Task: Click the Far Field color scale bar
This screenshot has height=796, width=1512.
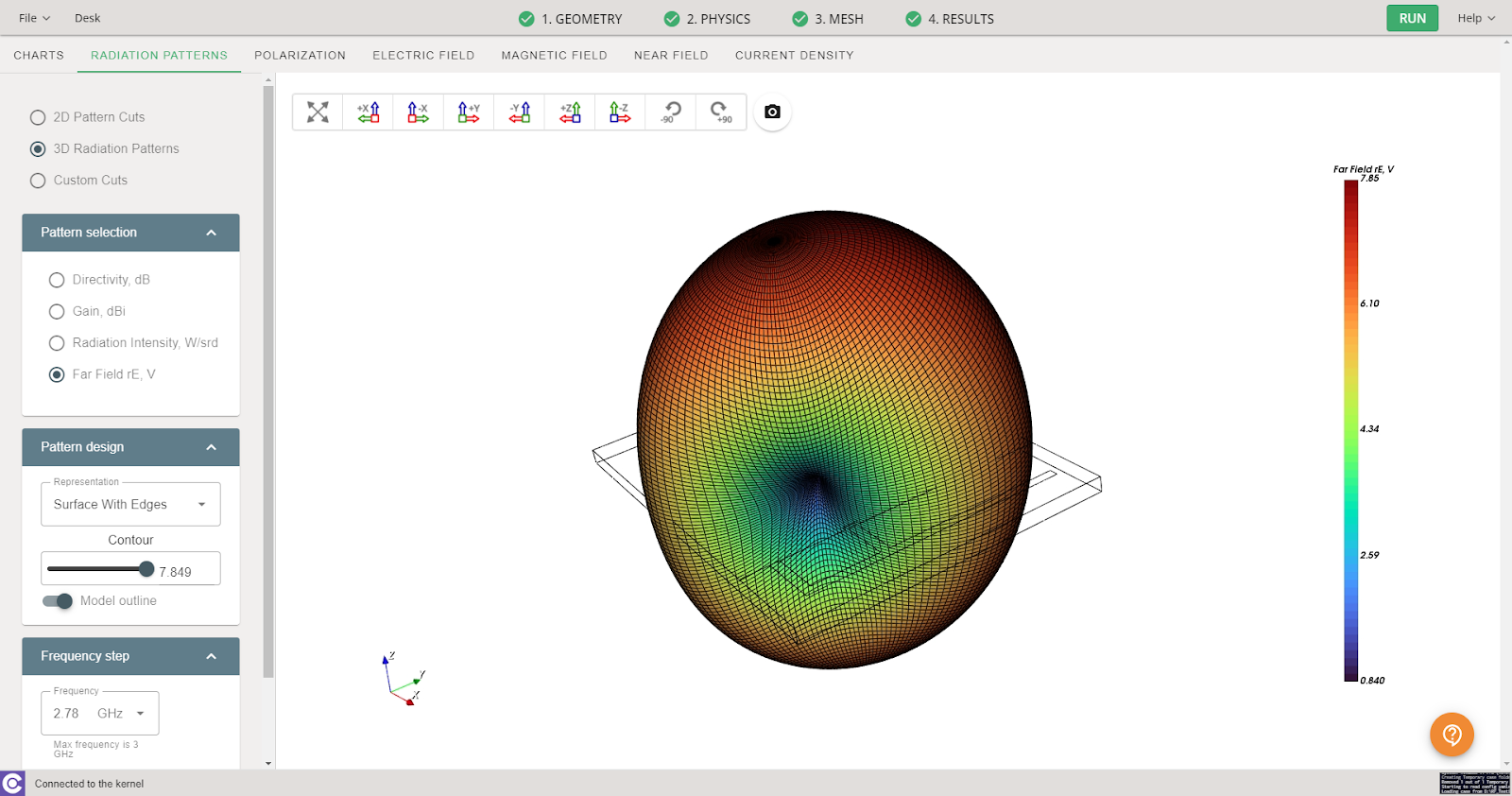Action: [x=1351, y=430]
